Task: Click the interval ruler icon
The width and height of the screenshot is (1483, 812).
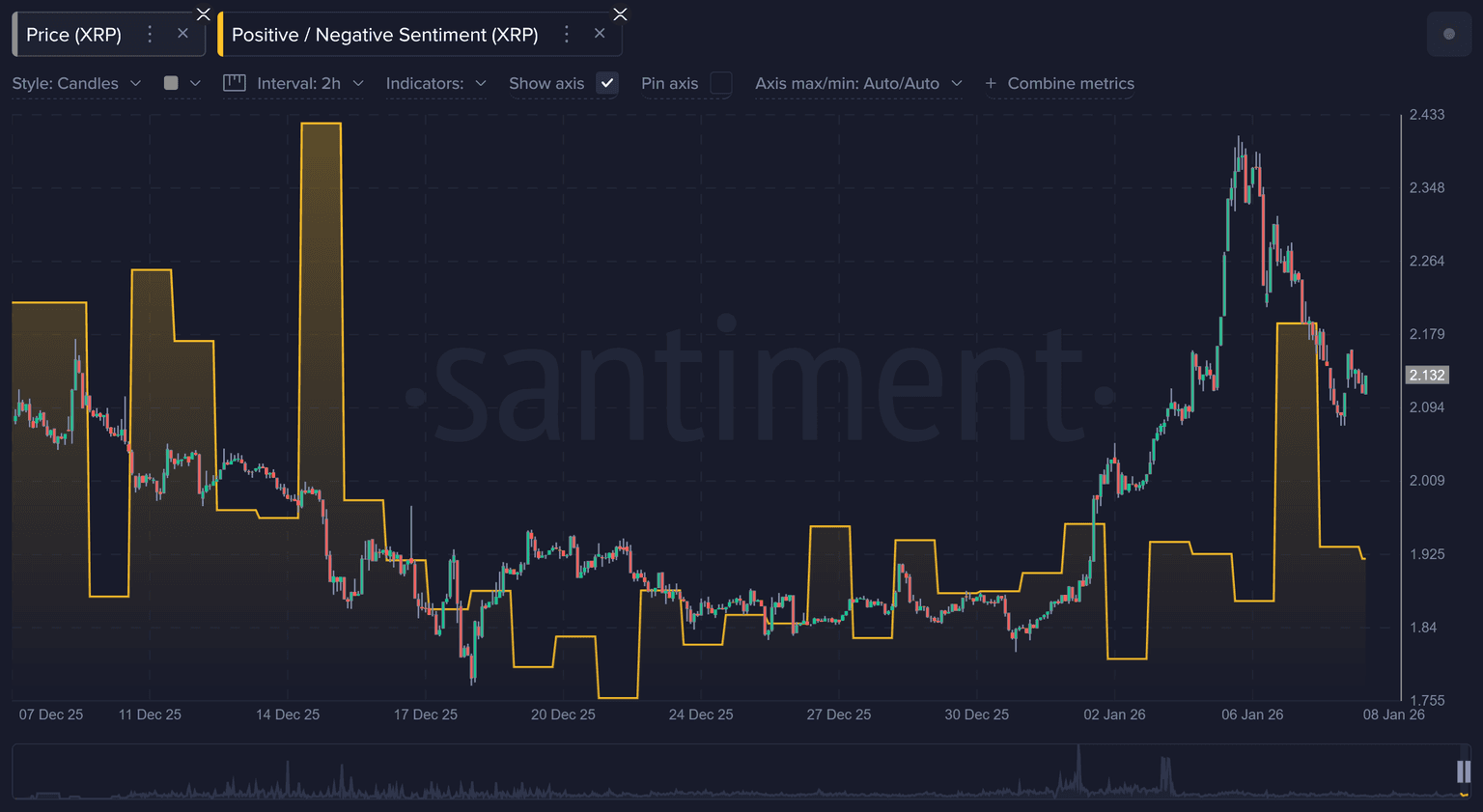Action: (x=235, y=83)
